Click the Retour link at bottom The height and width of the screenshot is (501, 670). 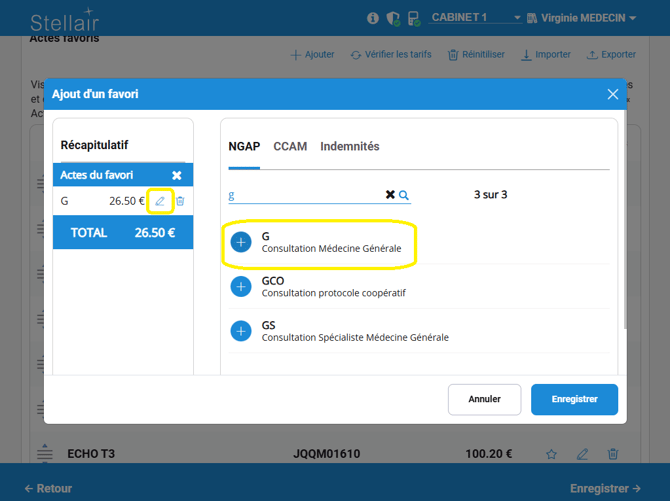(x=48, y=489)
